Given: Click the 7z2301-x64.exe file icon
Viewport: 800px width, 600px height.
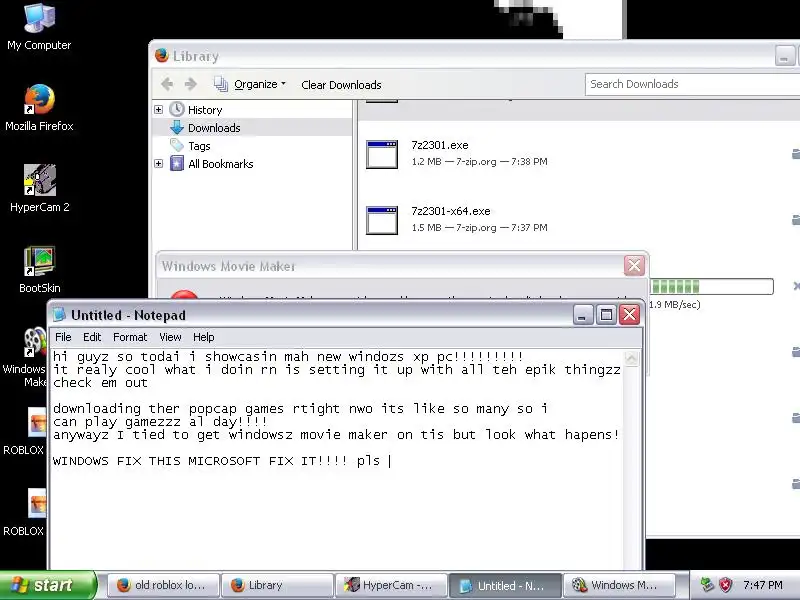Looking at the screenshot, I should [x=382, y=220].
